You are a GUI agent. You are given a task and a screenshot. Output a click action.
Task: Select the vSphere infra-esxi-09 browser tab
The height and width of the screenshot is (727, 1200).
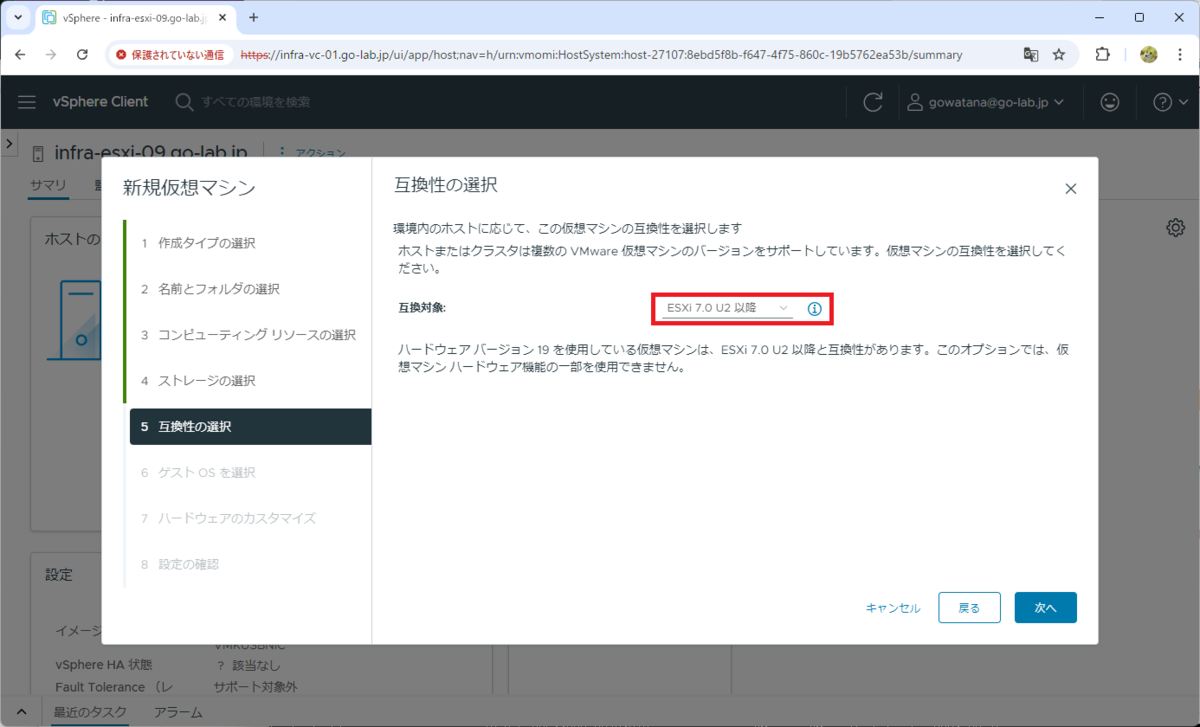pos(135,18)
